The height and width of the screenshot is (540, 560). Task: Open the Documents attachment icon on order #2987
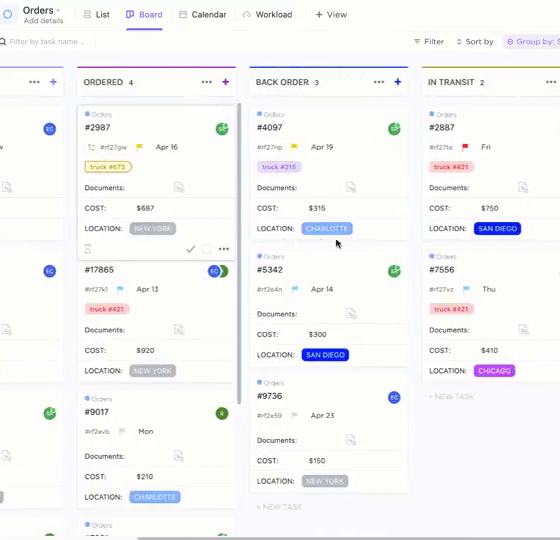179,187
